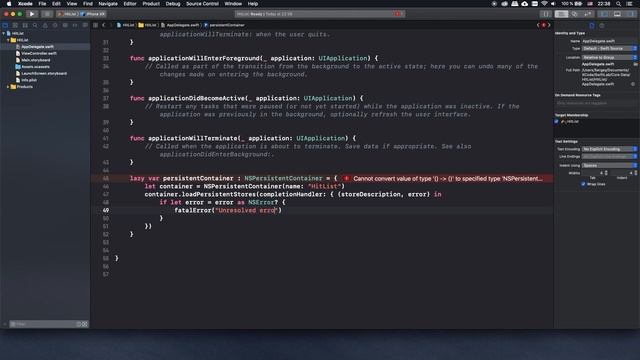
Task: Choose file location folder icon in inspector
Action: point(635,64)
